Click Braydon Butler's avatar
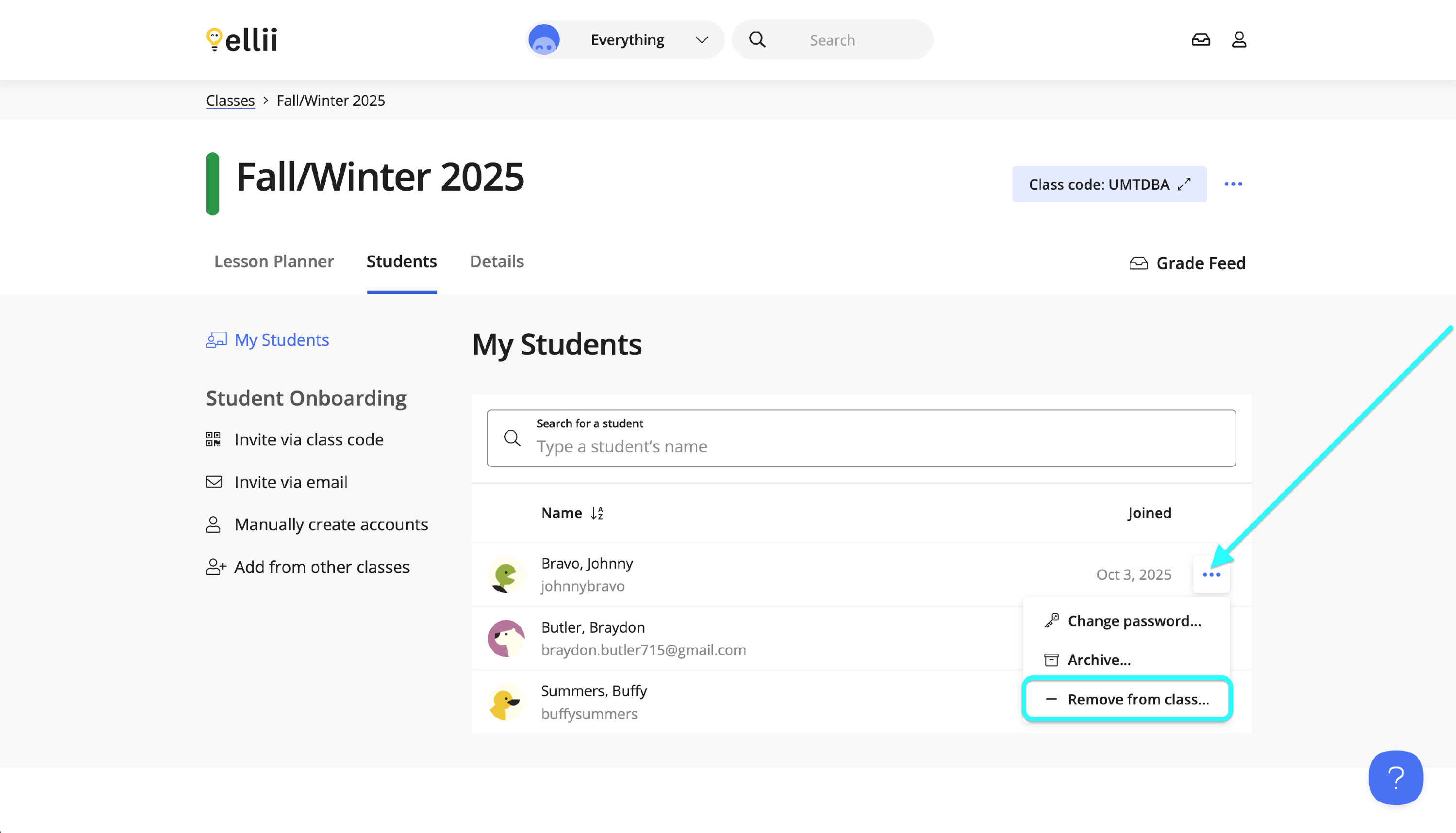The width and height of the screenshot is (1456, 833). click(x=506, y=638)
